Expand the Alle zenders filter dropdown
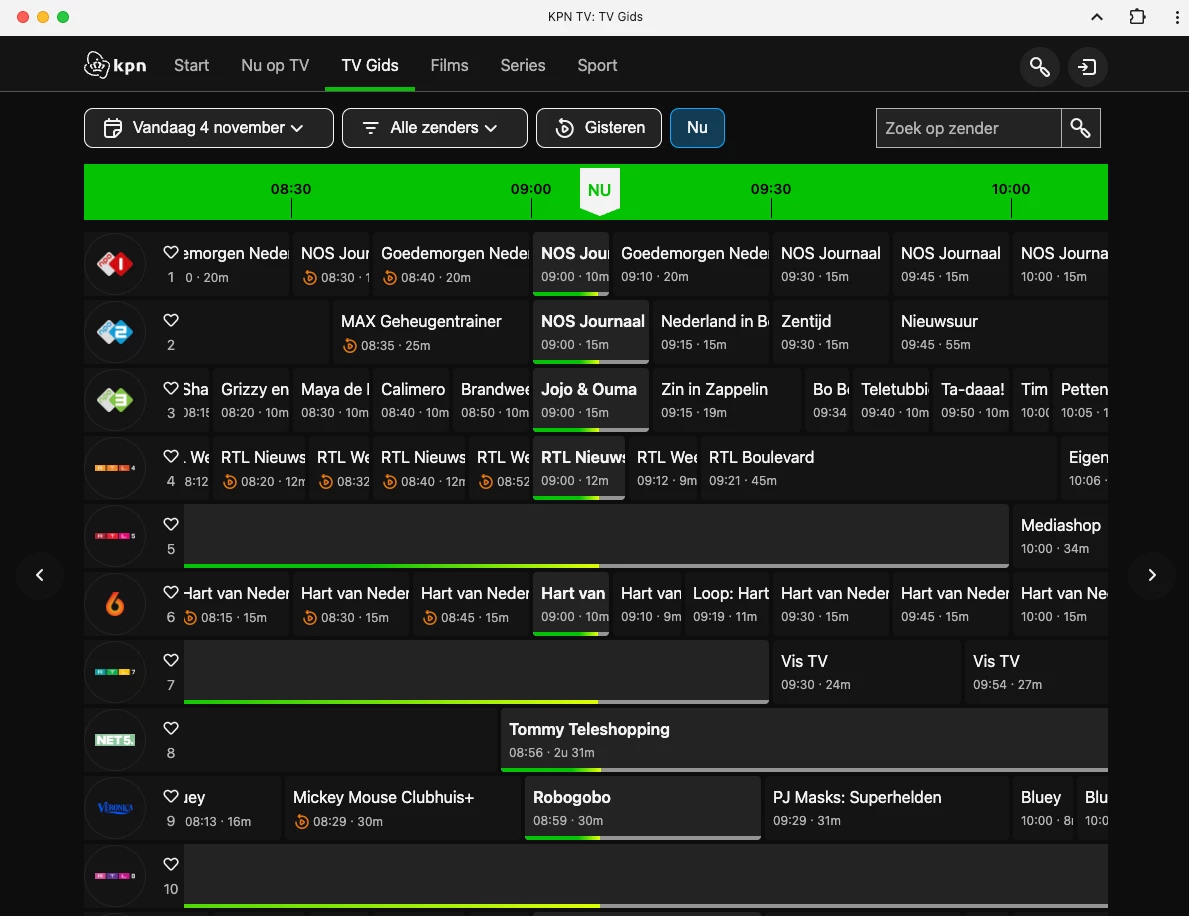 click(x=435, y=128)
